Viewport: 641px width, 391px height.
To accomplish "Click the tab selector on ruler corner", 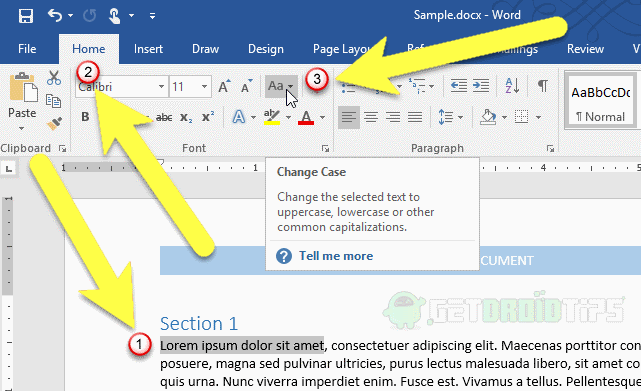I will click(9, 168).
